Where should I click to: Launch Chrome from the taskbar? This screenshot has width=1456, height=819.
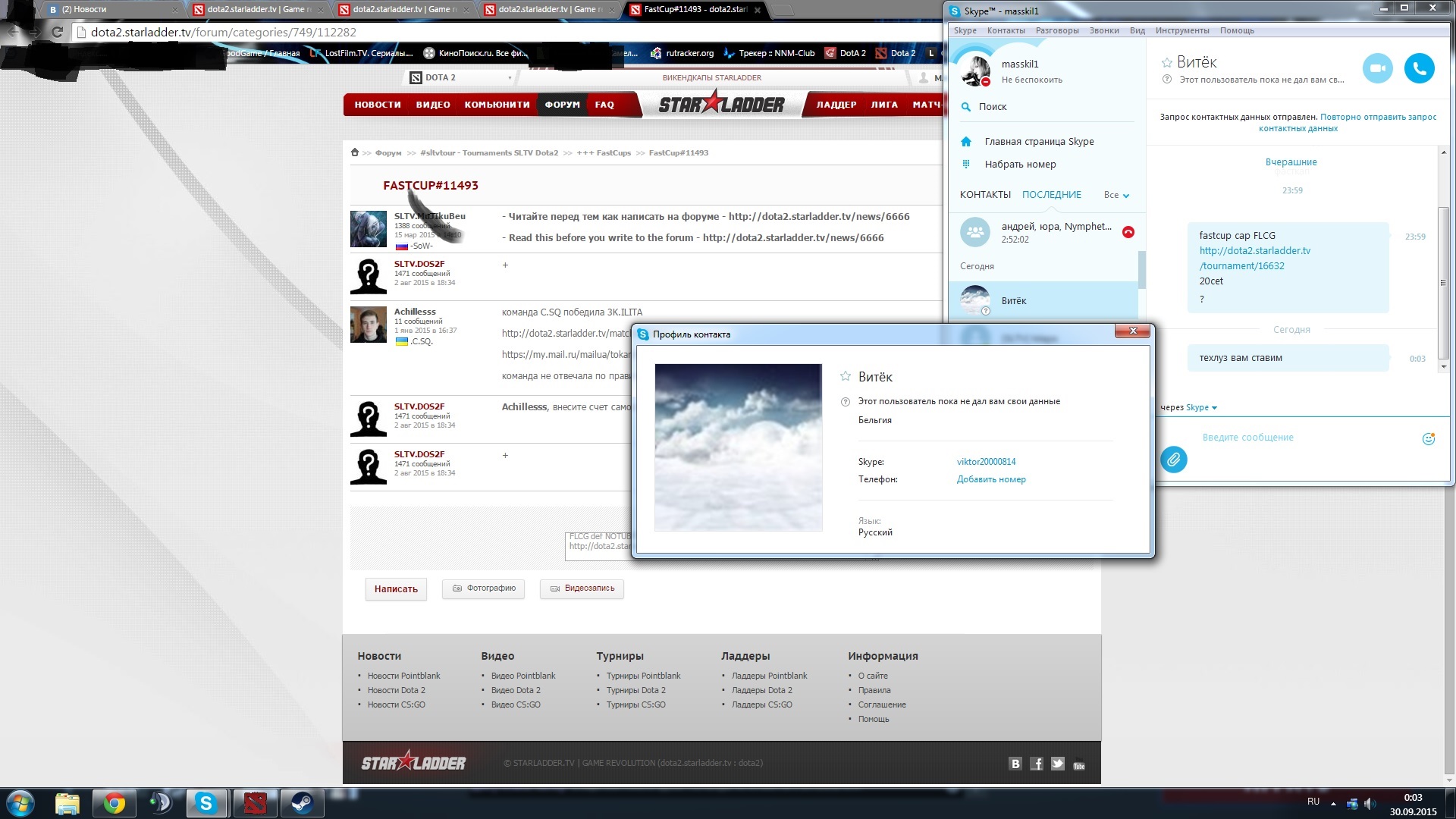(x=115, y=803)
